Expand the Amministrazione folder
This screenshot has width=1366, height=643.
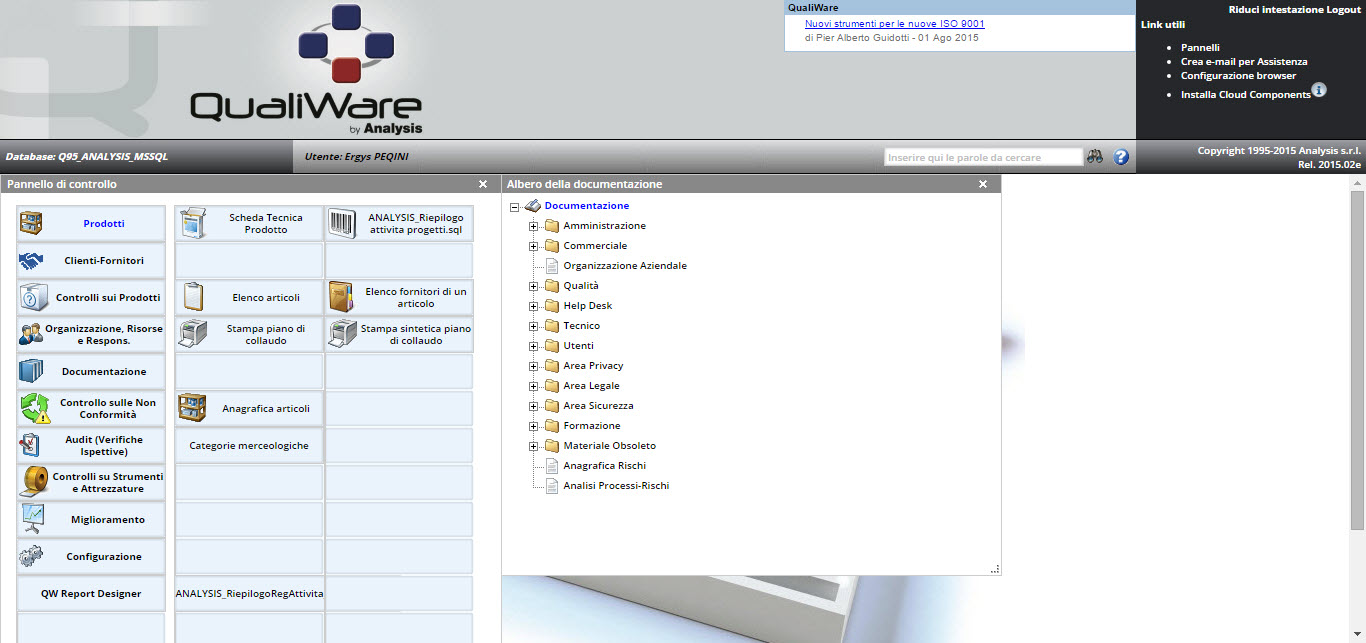tap(534, 226)
